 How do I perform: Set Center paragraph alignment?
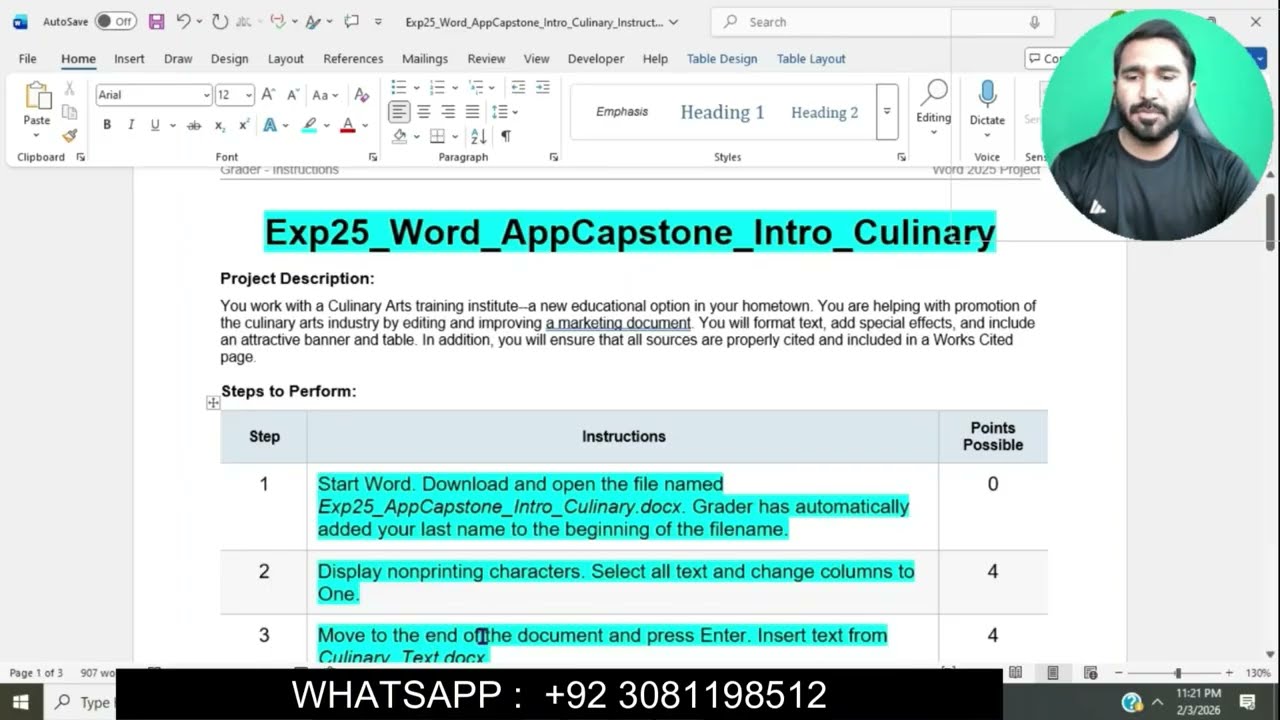(424, 111)
